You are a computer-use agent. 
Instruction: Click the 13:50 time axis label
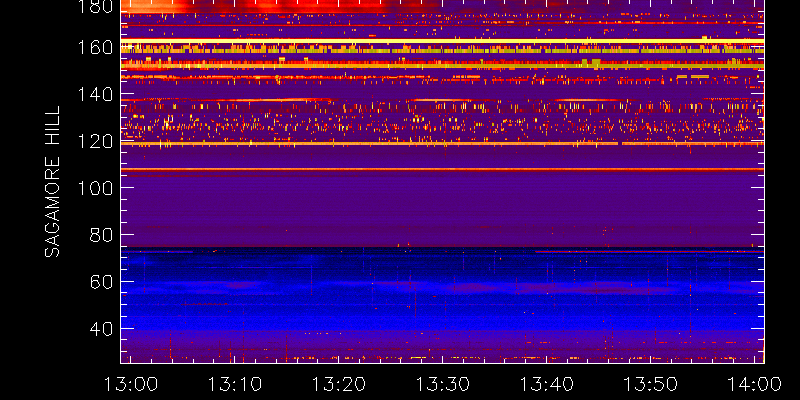click(x=651, y=384)
